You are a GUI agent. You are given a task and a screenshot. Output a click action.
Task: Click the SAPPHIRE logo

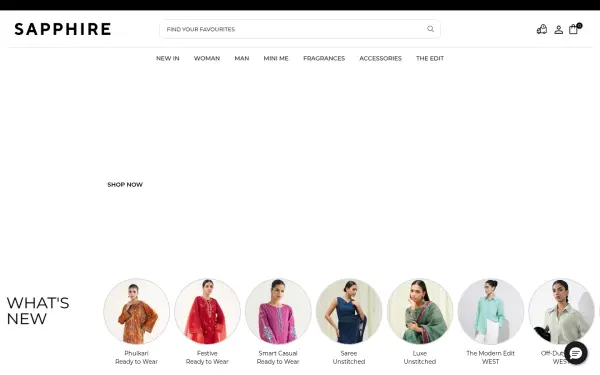[x=63, y=29]
